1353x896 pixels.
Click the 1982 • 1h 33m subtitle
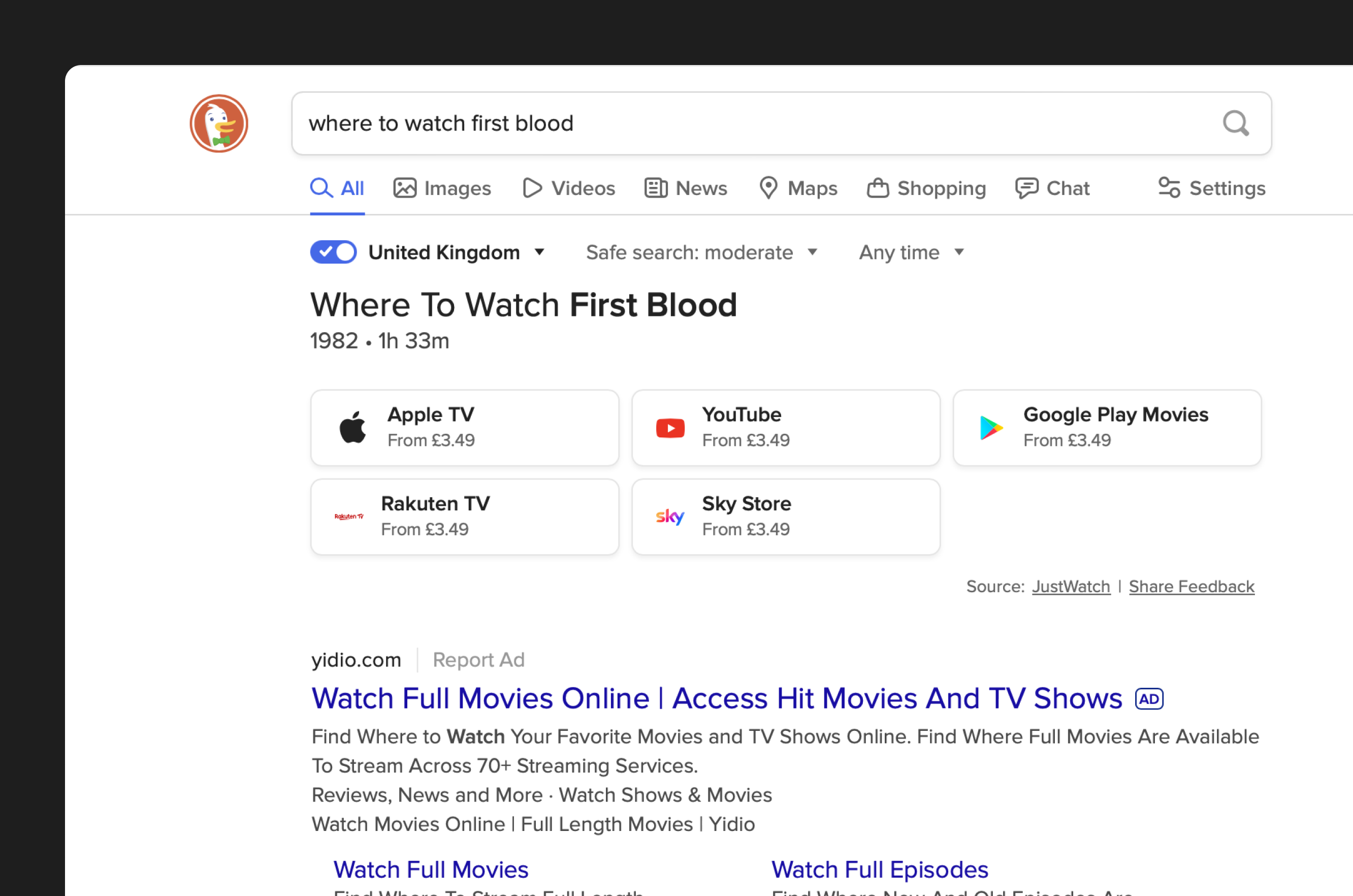click(379, 341)
